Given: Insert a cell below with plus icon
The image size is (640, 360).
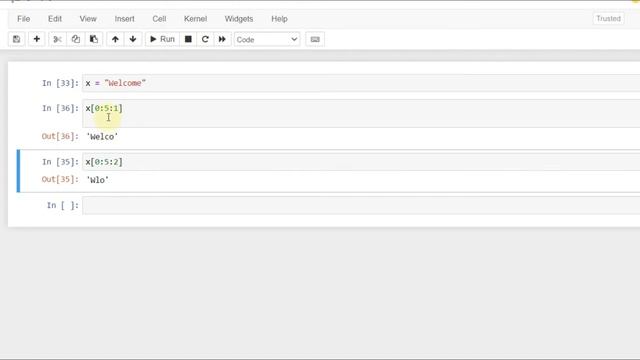Looking at the screenshot, I should [36, 39].
